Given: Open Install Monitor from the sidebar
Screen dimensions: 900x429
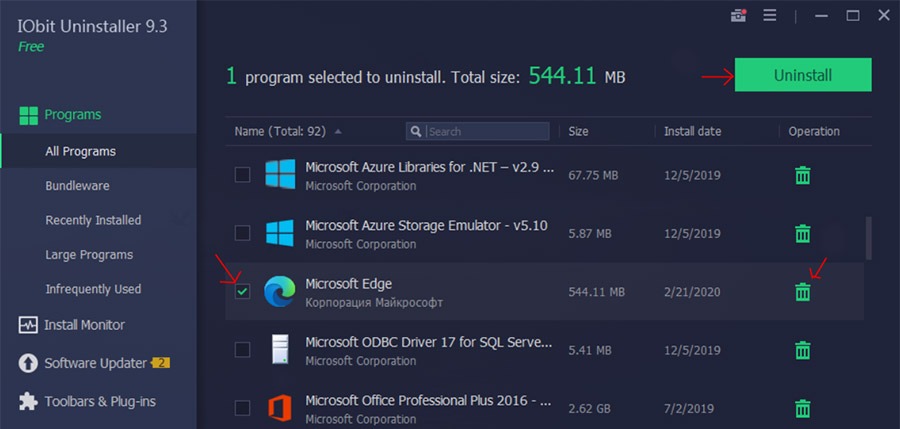Looking at the screenshot, I should [72, 325].
